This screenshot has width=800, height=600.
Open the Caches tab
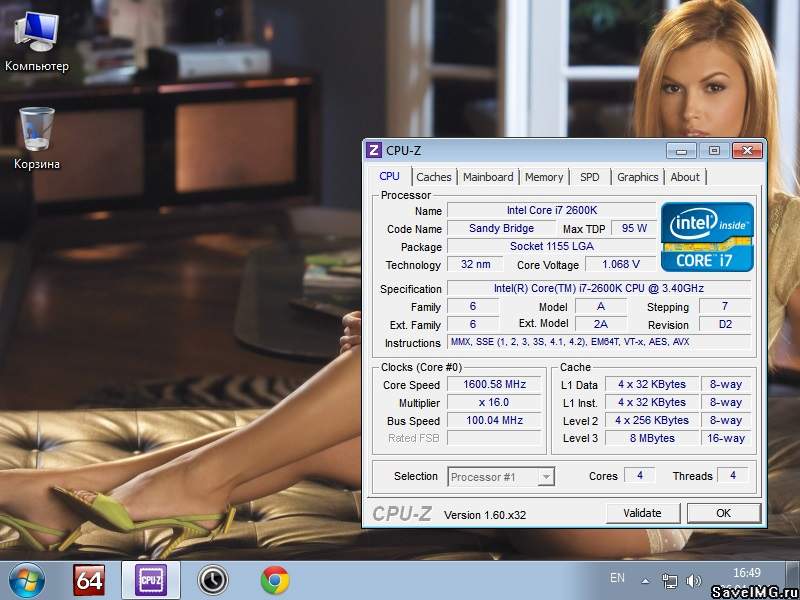click(434, 177)
